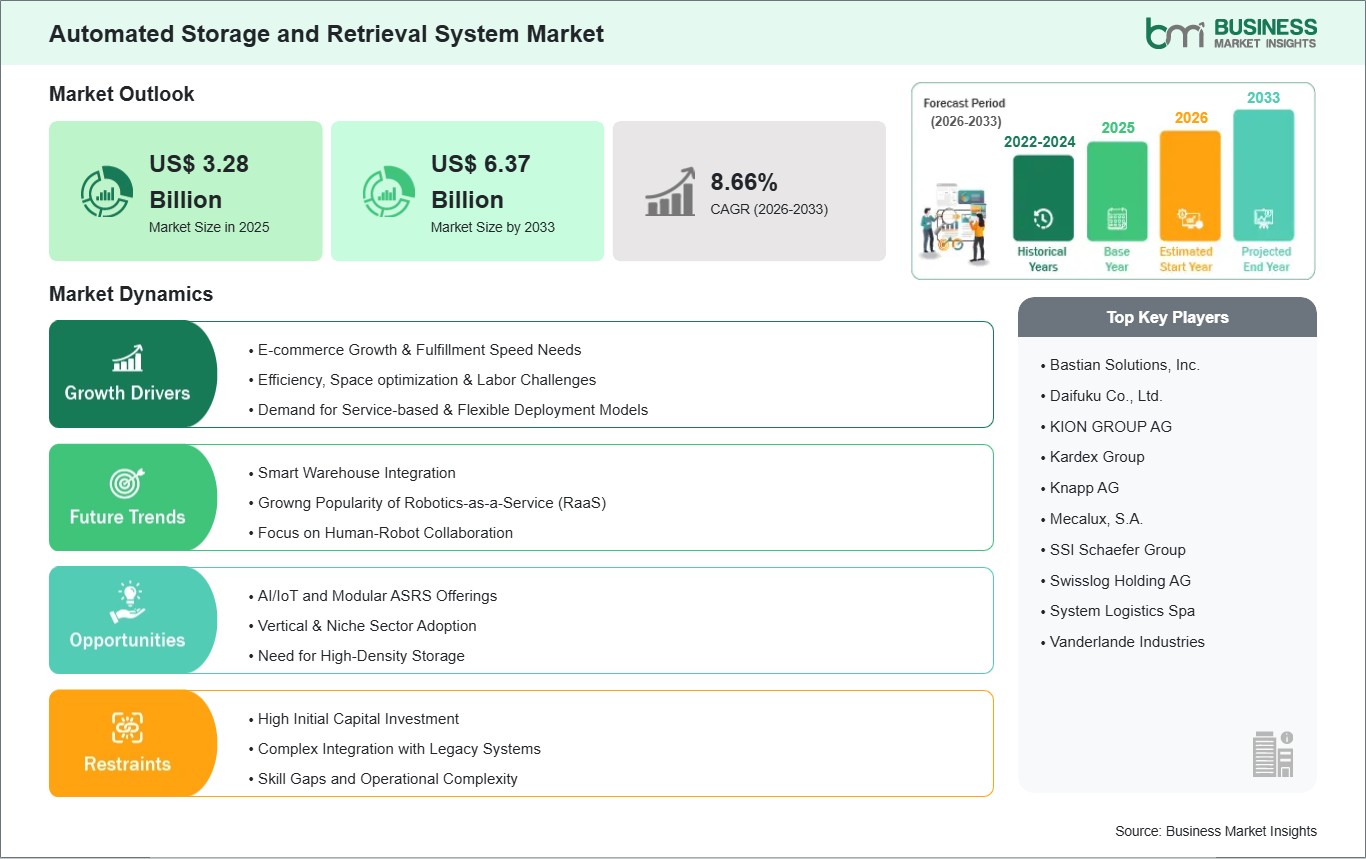This screenshot has width=1366, height=859.
Task: Open the Source: Business Market Insights link
Action: (x=1214, y=831)
